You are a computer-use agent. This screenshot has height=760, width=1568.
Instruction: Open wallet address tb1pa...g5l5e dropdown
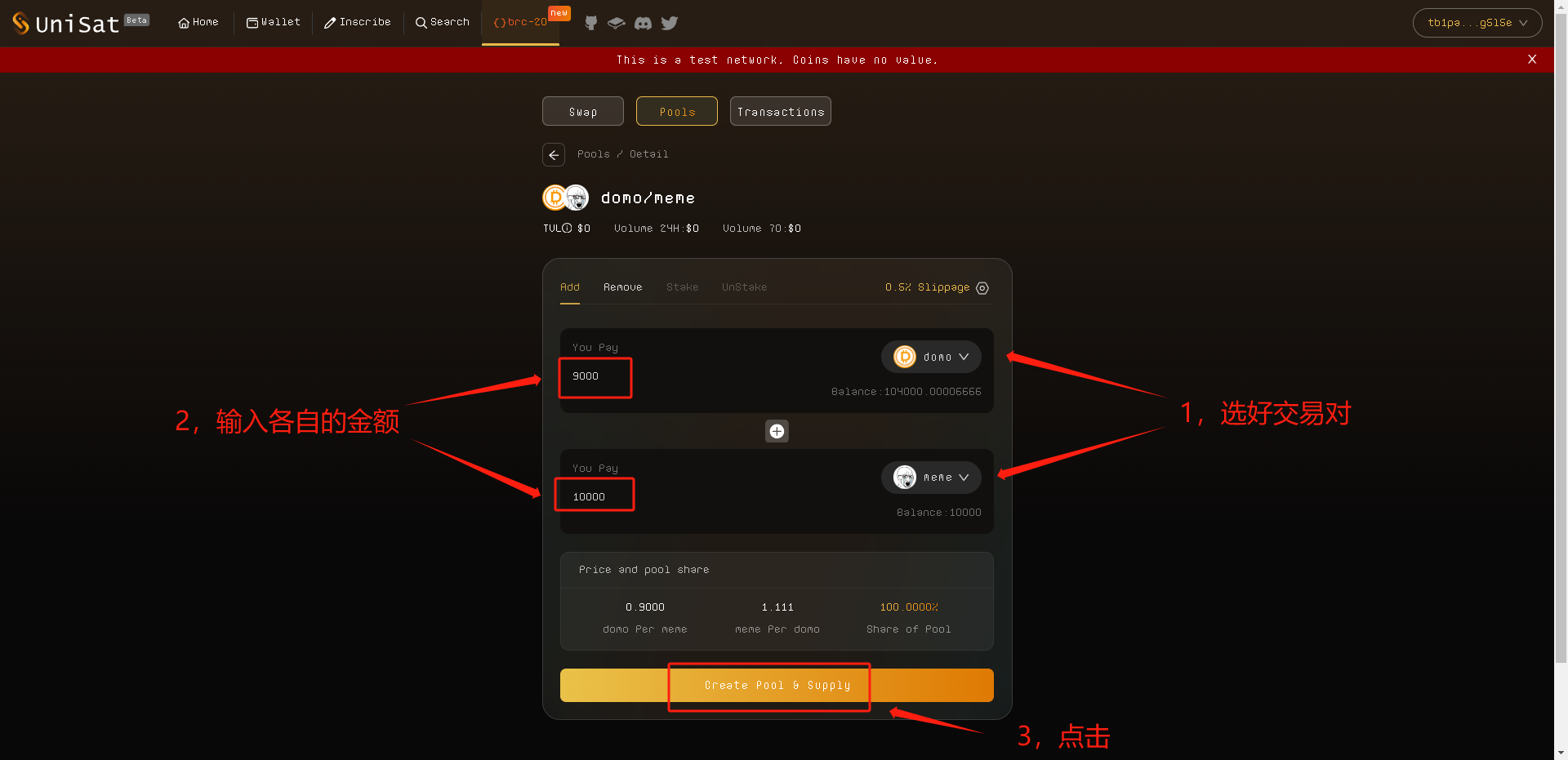(1477, 23)
